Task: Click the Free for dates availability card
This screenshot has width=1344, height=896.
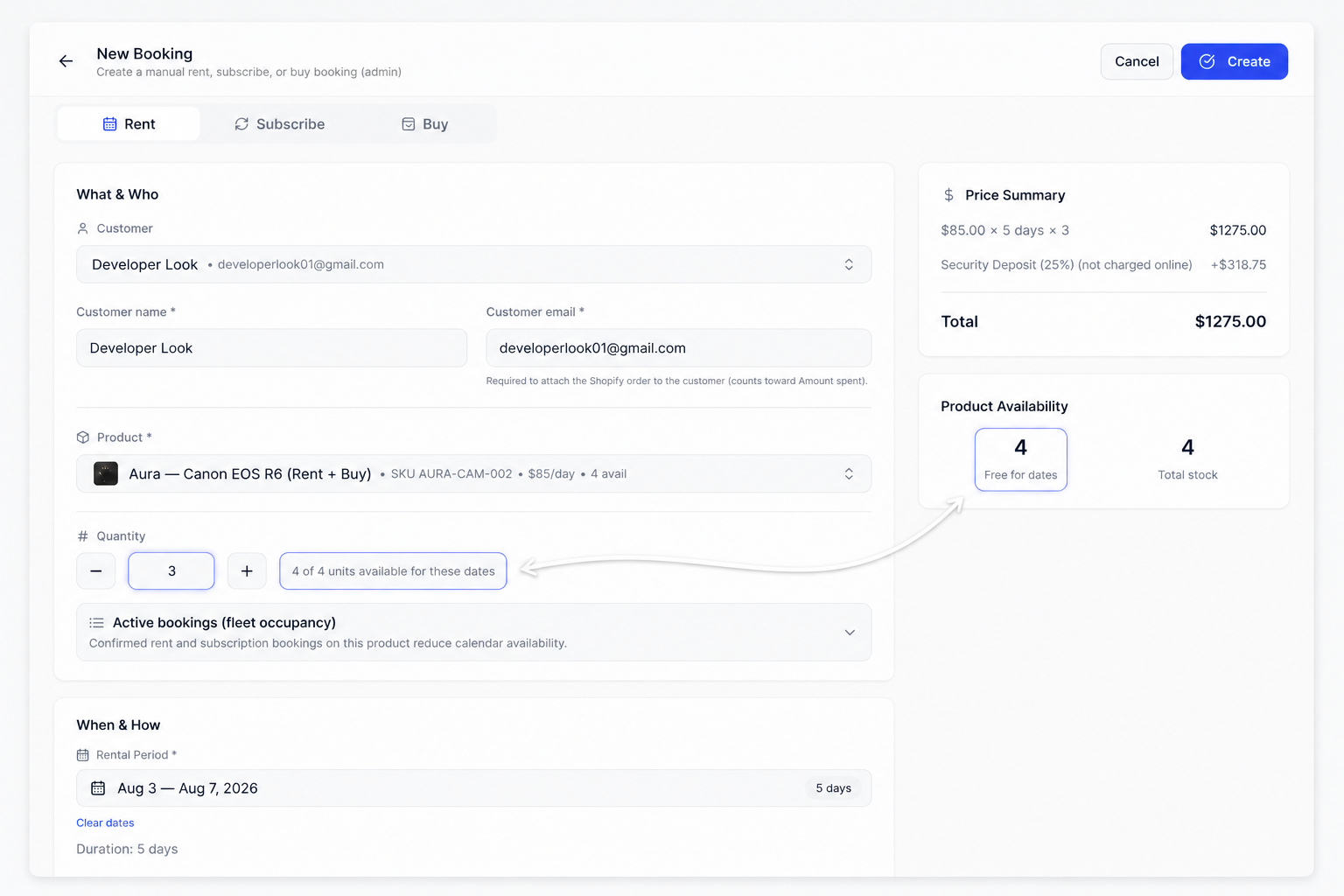Action: (x=1020, y=459)
